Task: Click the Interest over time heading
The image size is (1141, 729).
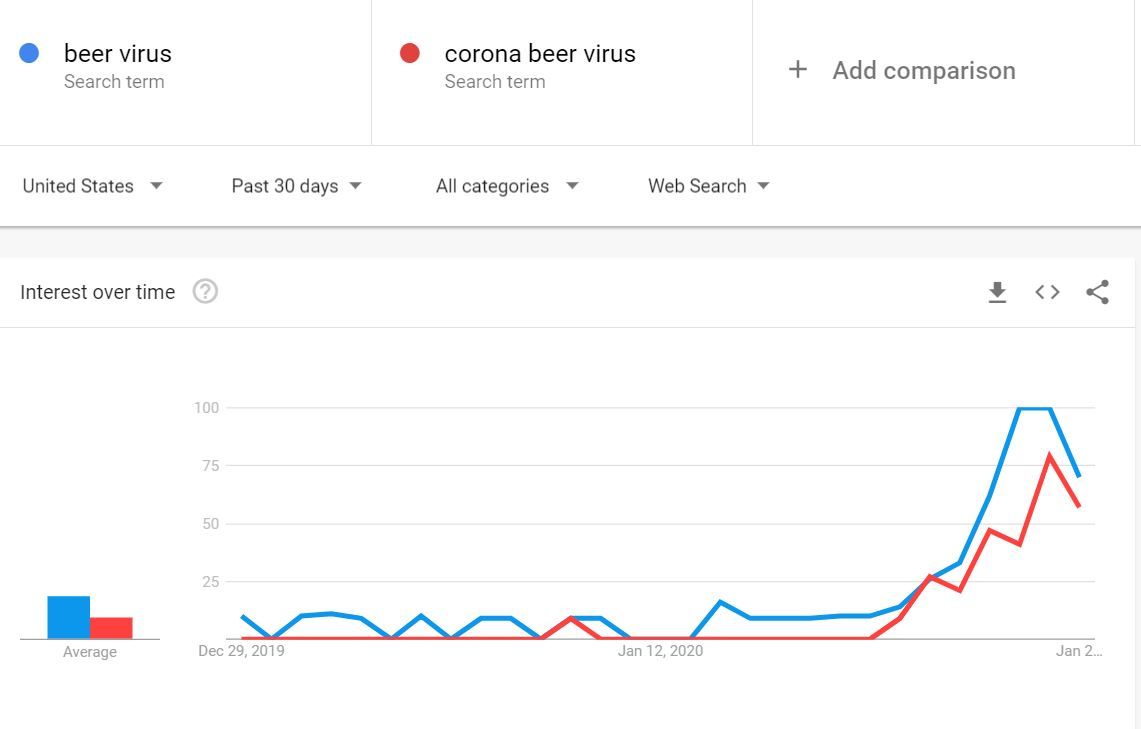Action: pyautogui.click(x=98, y=292)
